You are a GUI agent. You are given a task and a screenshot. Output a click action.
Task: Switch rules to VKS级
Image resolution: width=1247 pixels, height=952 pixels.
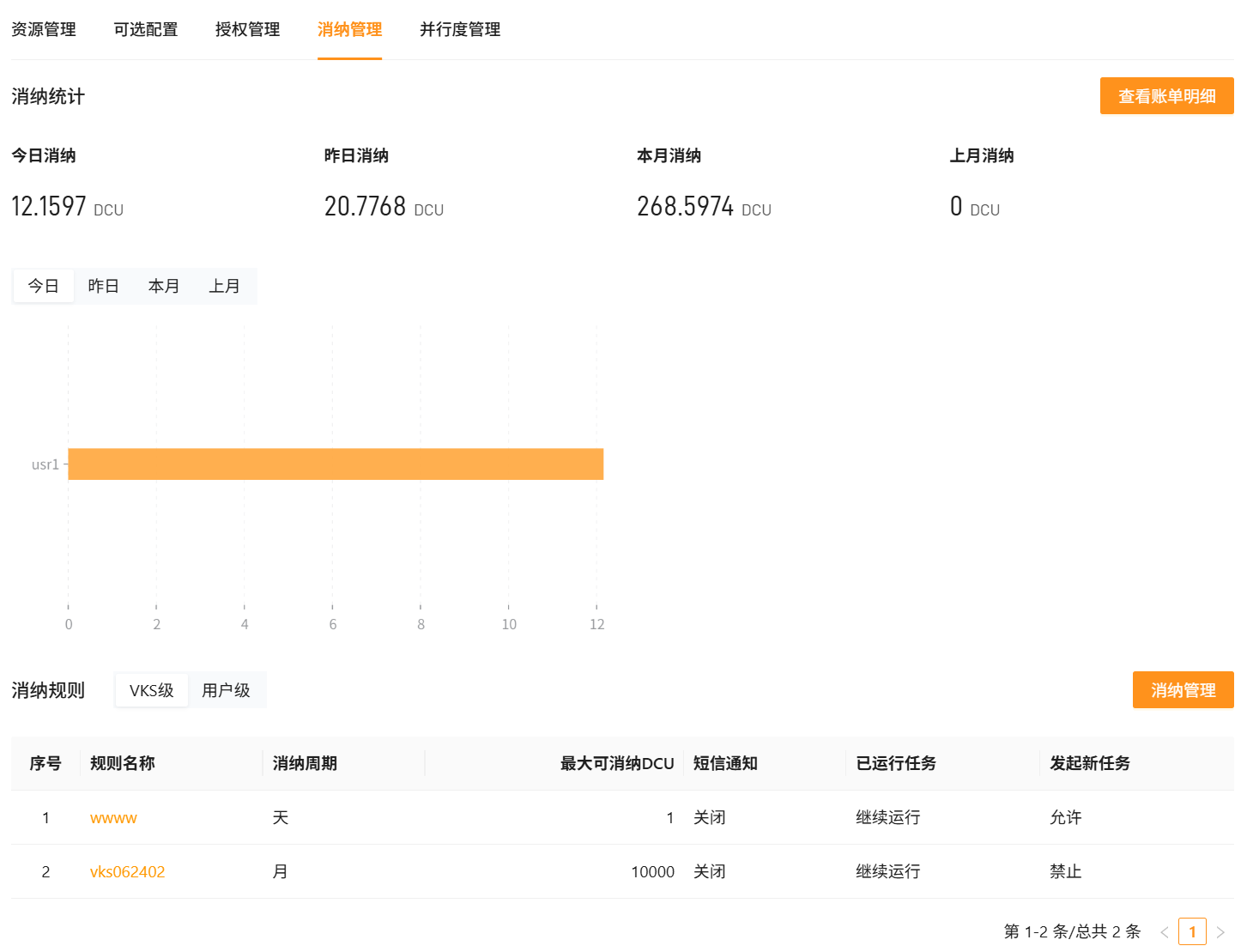pyautogui.click(x=152, y=690)
